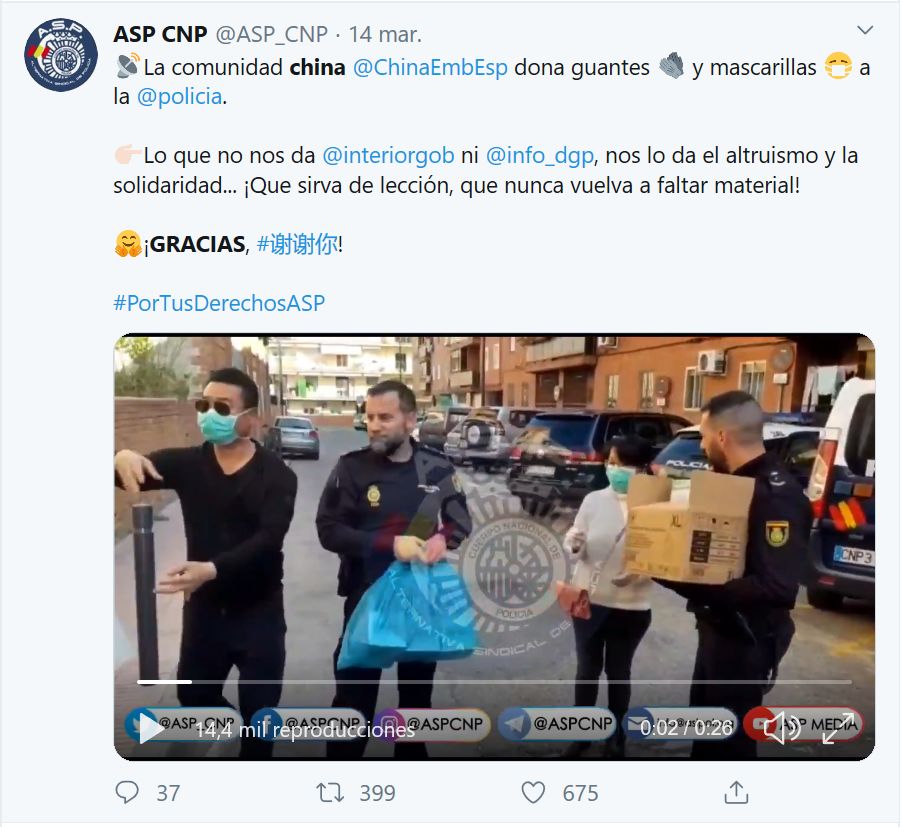Open the share tweet icon
Image resolution: width=903 pixels, height=827 pixels.
click(x=736, y=792)
